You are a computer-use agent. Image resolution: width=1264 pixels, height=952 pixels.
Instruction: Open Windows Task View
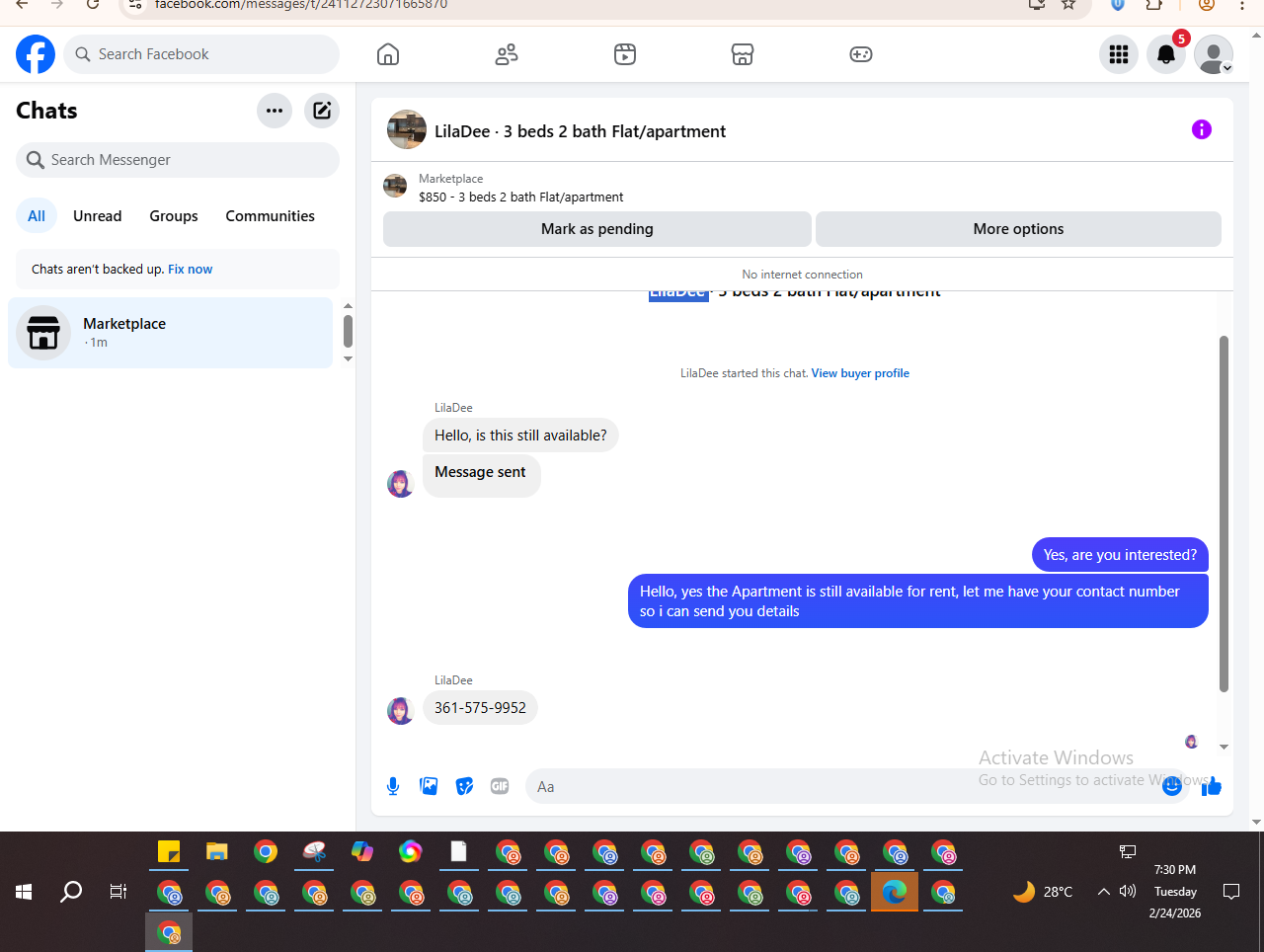tap(118, 892)
